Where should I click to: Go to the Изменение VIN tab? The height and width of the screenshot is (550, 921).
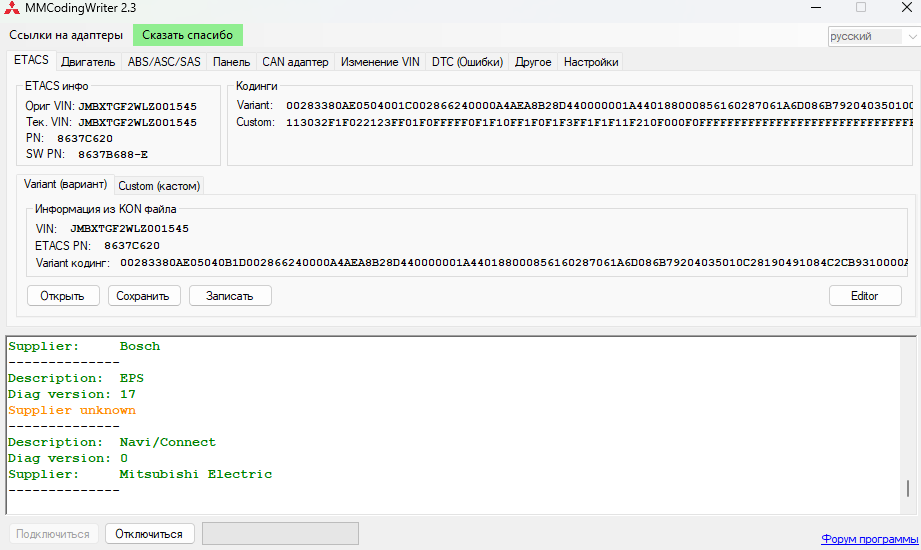pyautogui.click(x=380, y=62)
